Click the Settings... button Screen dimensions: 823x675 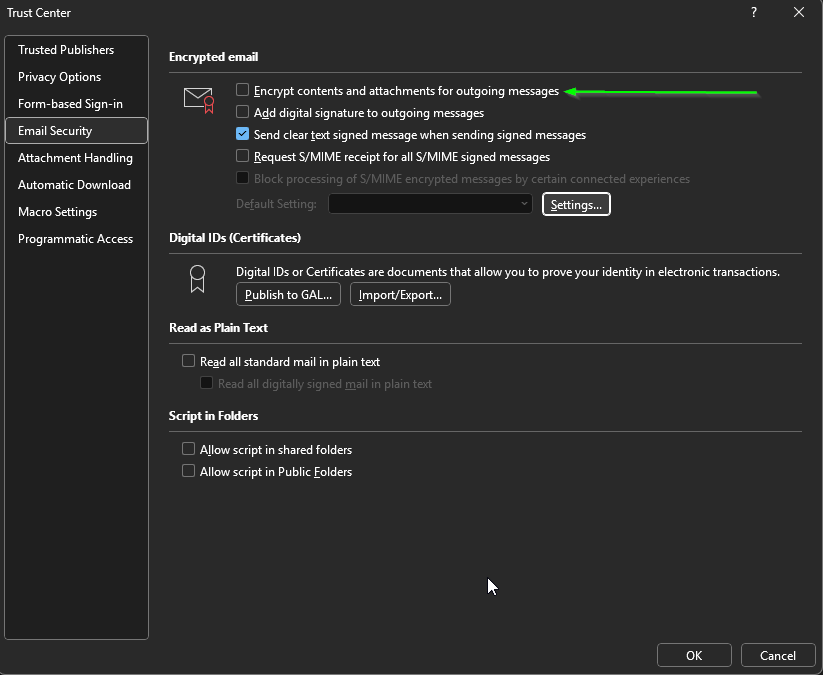(576, 204)
